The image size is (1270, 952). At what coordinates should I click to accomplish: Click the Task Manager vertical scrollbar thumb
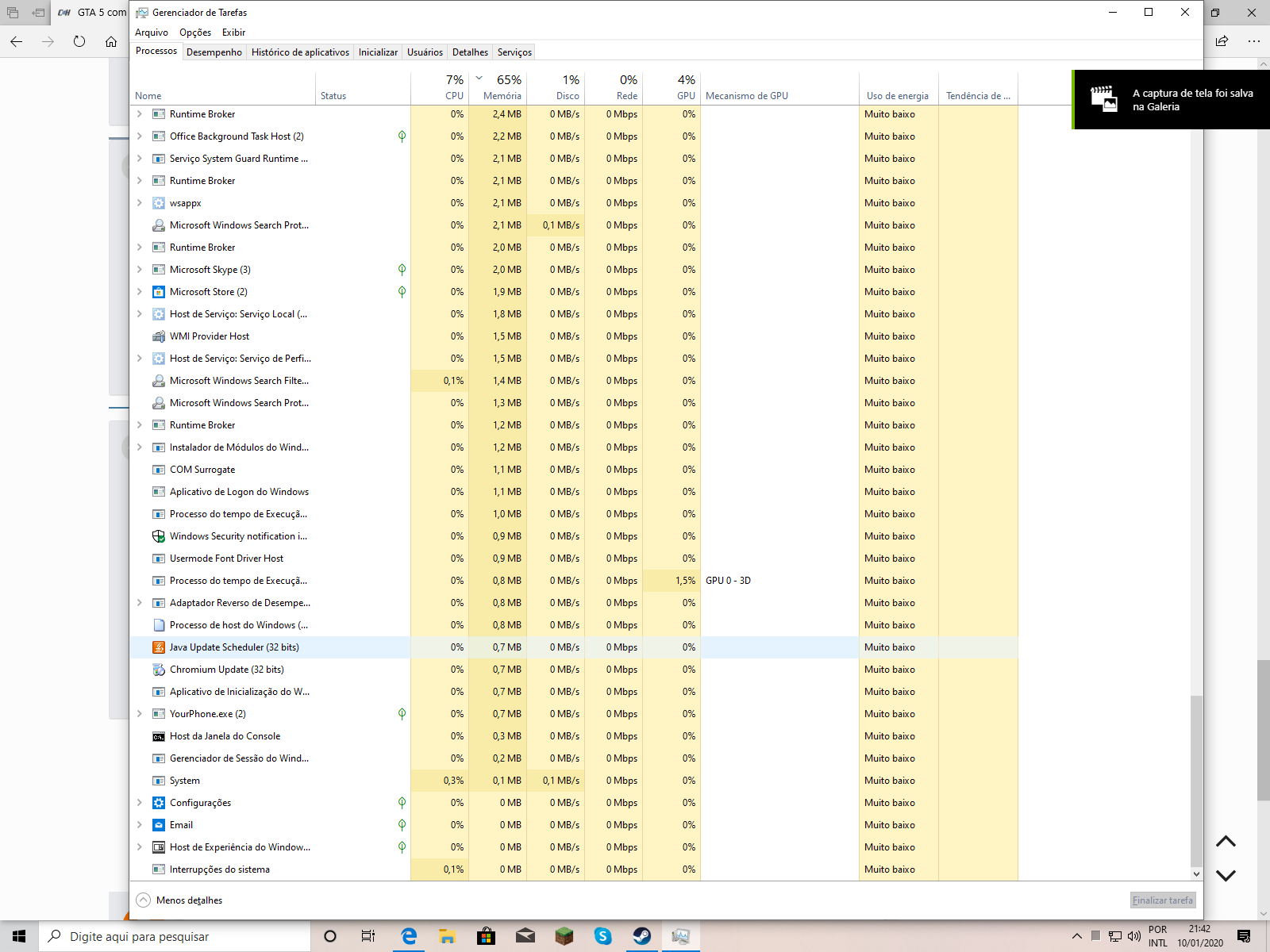point(1196,781)
